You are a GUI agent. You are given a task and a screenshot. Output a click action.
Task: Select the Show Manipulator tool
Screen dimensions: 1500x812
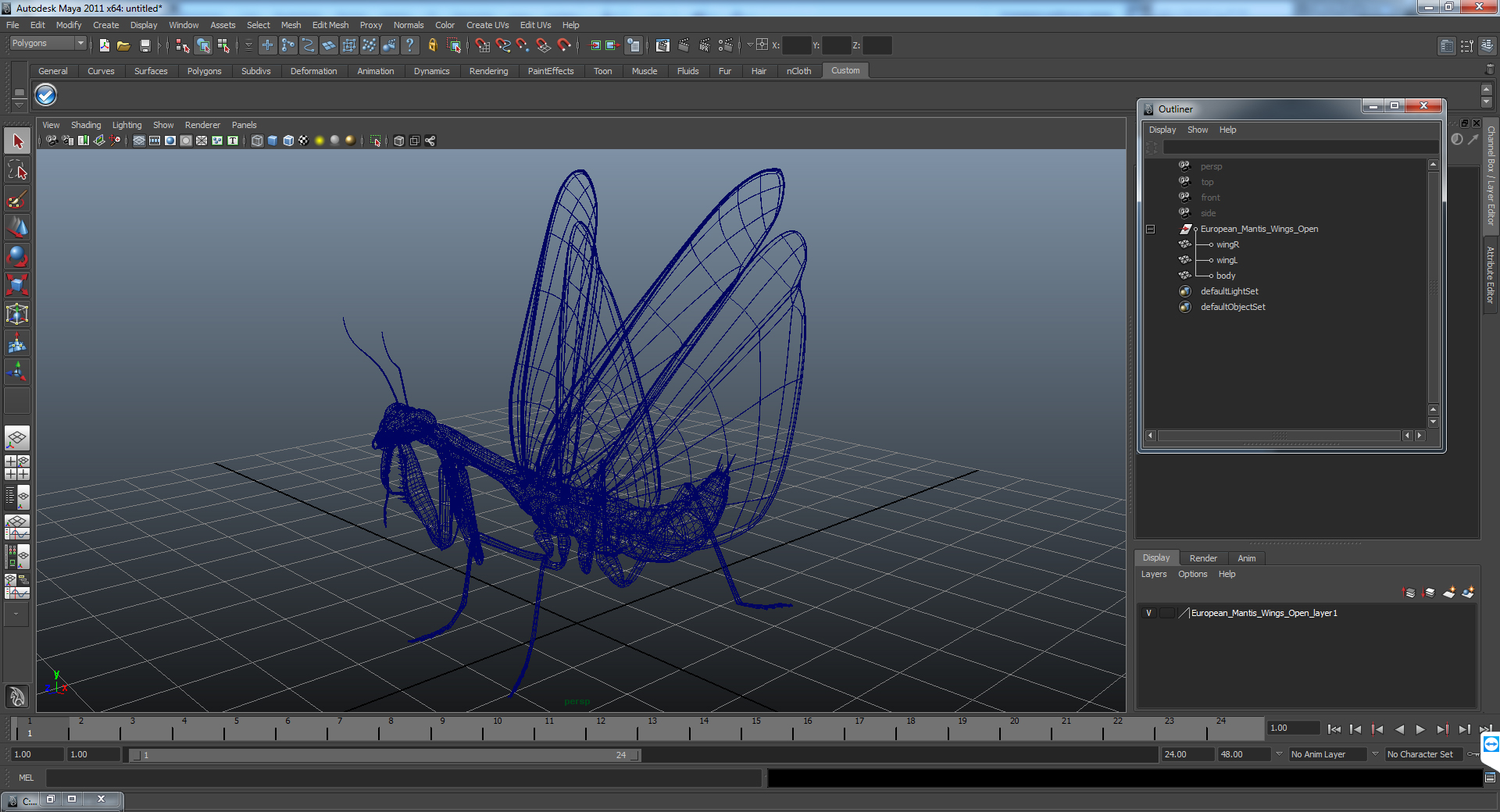17,372
